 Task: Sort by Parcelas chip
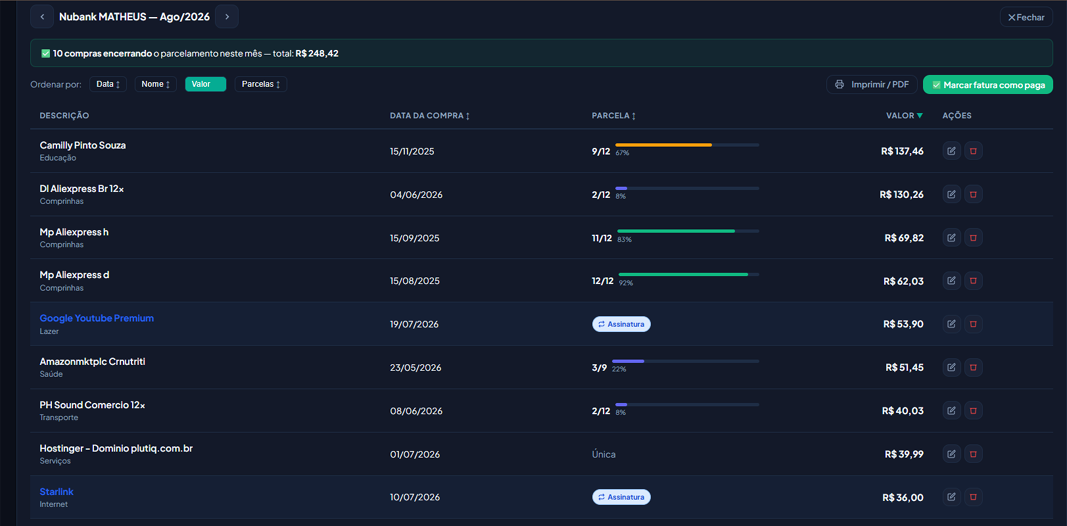point(261,84)
